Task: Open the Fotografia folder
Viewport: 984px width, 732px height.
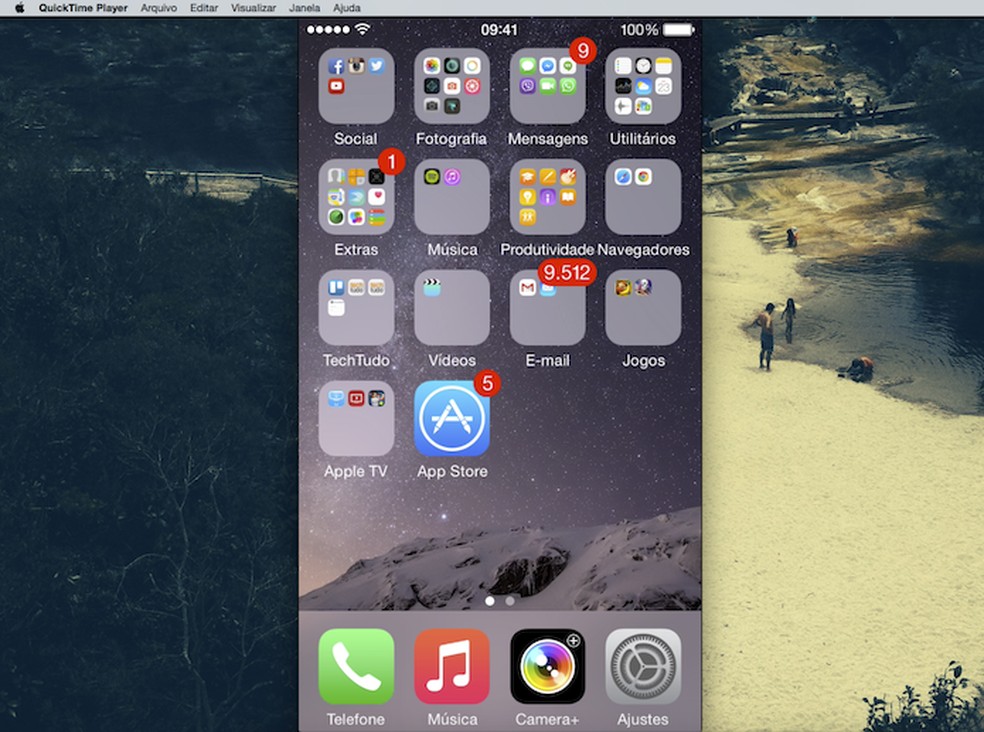Action: coord(452,86)
